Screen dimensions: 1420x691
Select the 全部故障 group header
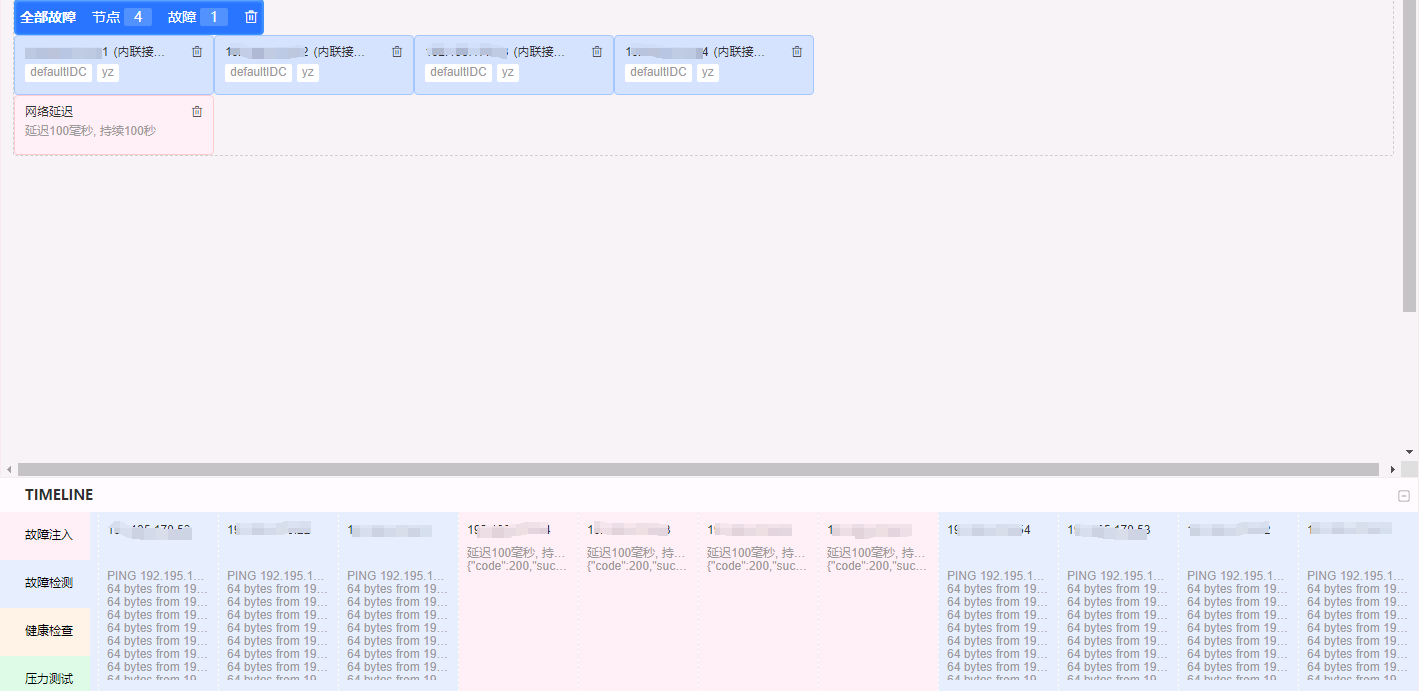pyautogui.click(x=139, y=17)
